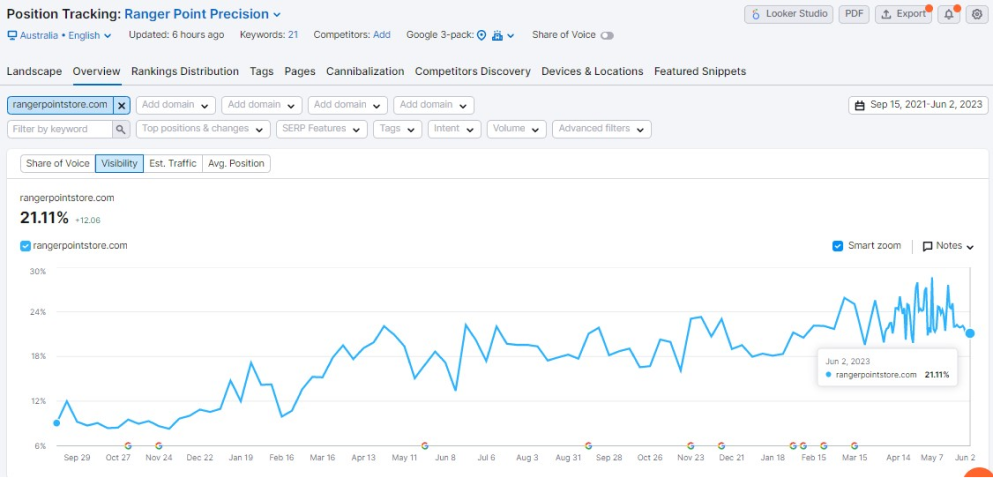Select Share of Voice chart metric
993x478 pixels.
pyautogui.click(x=58, y=163)
